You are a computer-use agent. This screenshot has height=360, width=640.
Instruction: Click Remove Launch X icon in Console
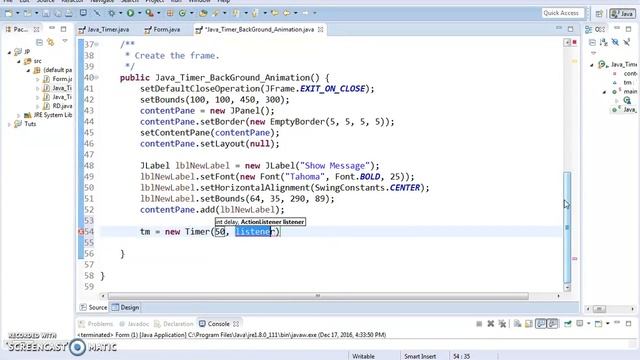[491, 324]
